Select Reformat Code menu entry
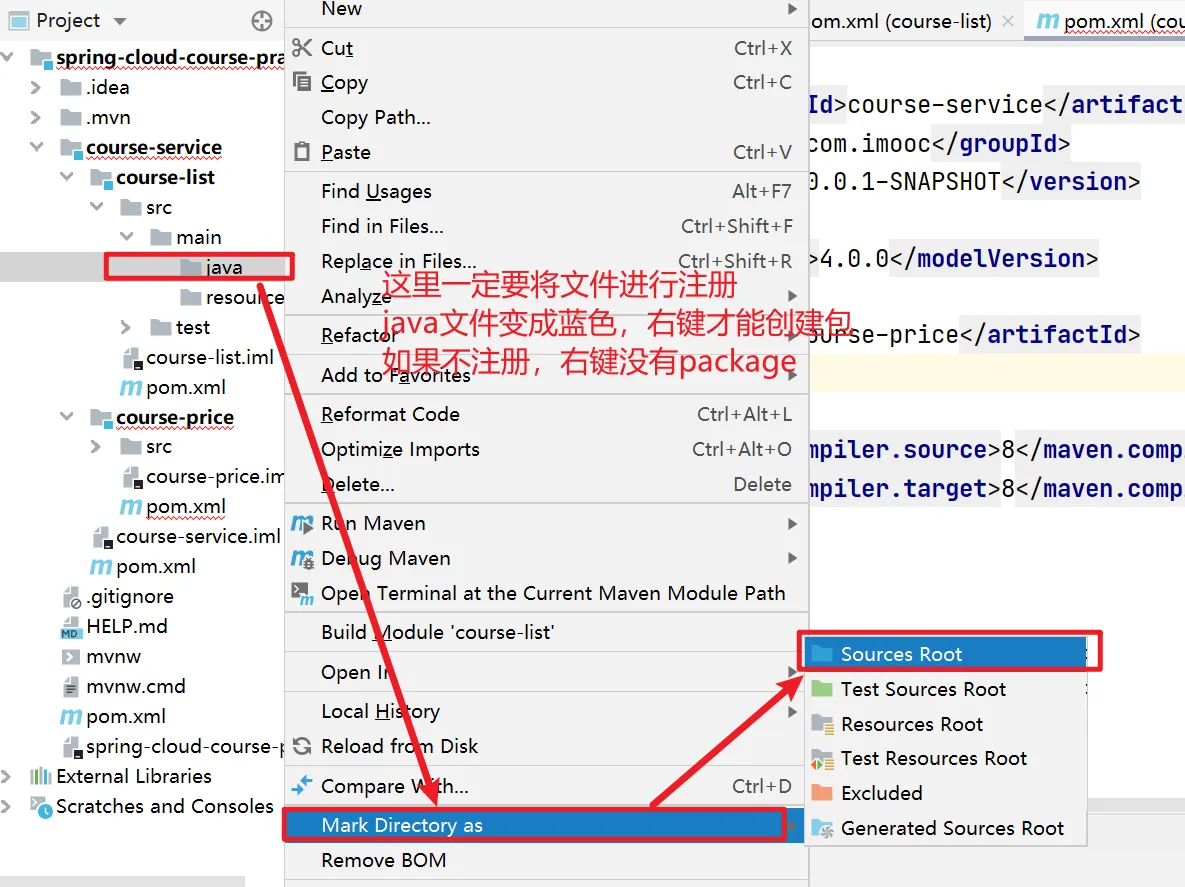This screenshot has width=1185, height=887. 546,414
